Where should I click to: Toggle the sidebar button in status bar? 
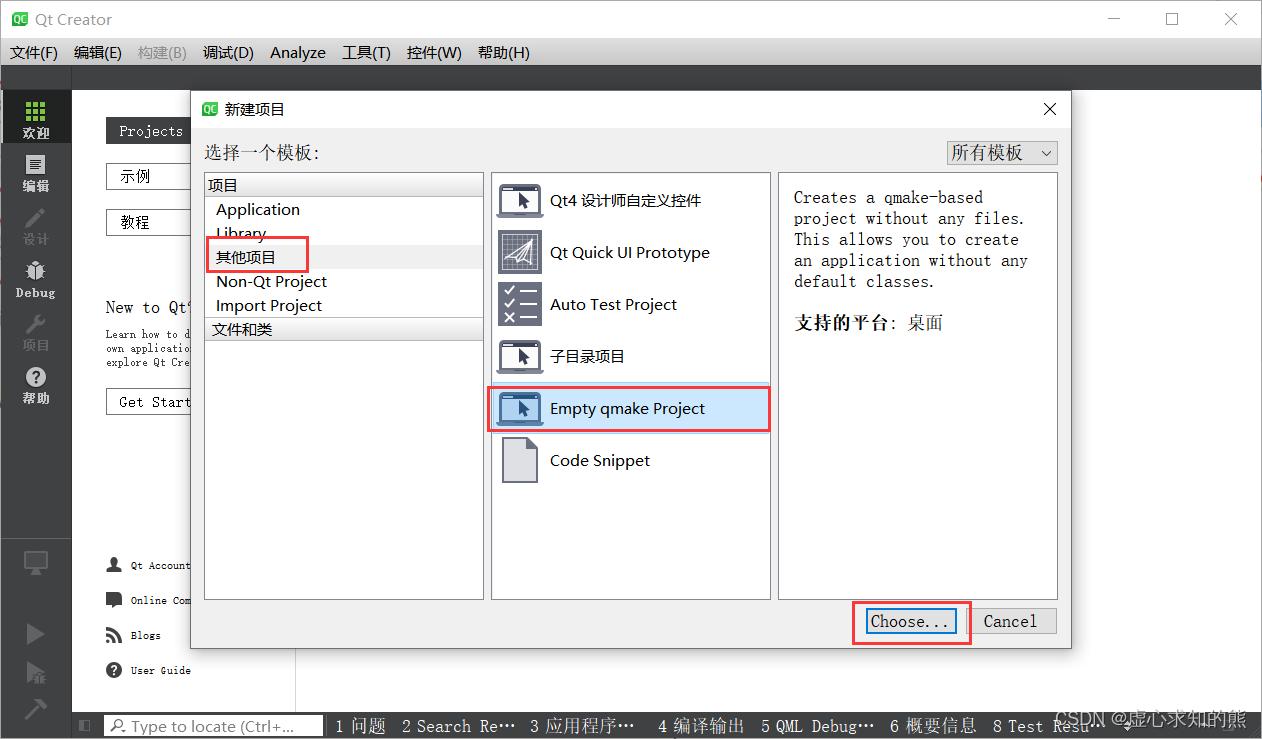85,726
